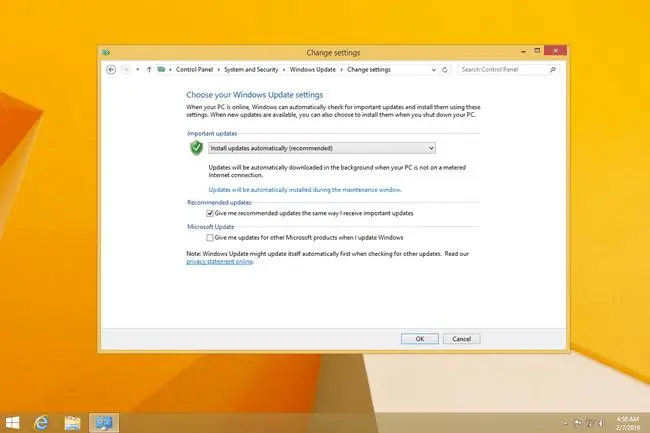Open maintenance window updates link

coord(305,190)
